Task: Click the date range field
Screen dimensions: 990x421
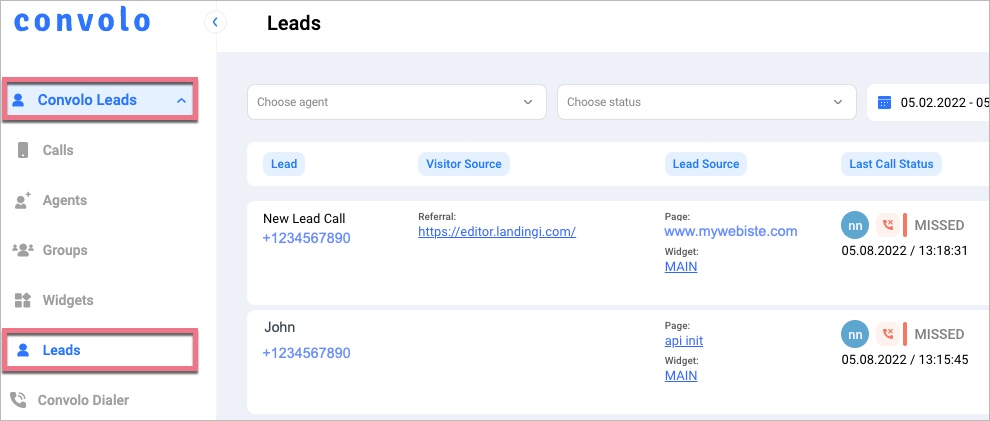Action: click(942, 102)
